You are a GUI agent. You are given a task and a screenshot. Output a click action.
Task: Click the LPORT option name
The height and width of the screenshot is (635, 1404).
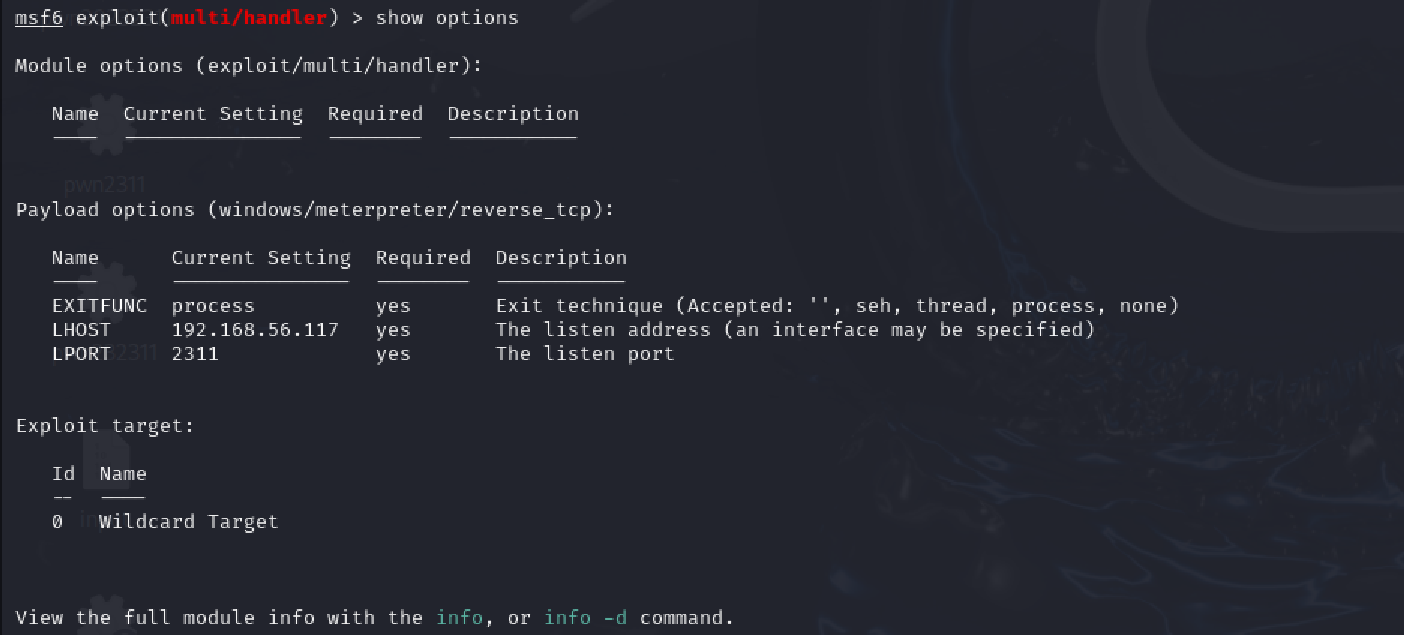[81, 354]
